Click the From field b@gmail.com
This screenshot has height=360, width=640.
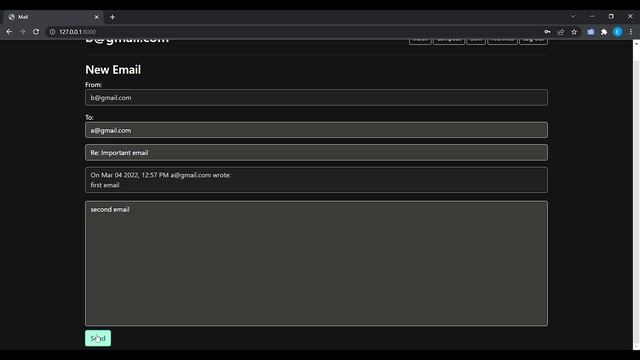tap(316, 98)
